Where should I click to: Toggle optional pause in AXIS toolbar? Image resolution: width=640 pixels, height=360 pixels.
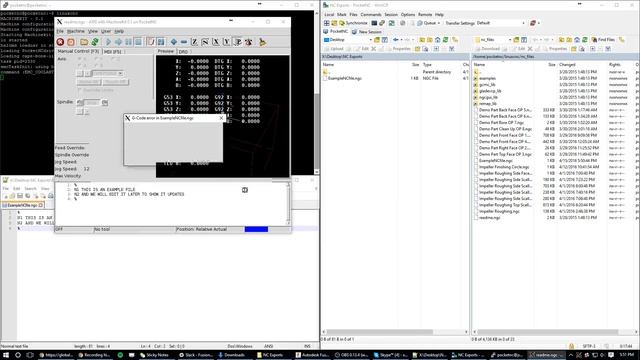point(161,42)
